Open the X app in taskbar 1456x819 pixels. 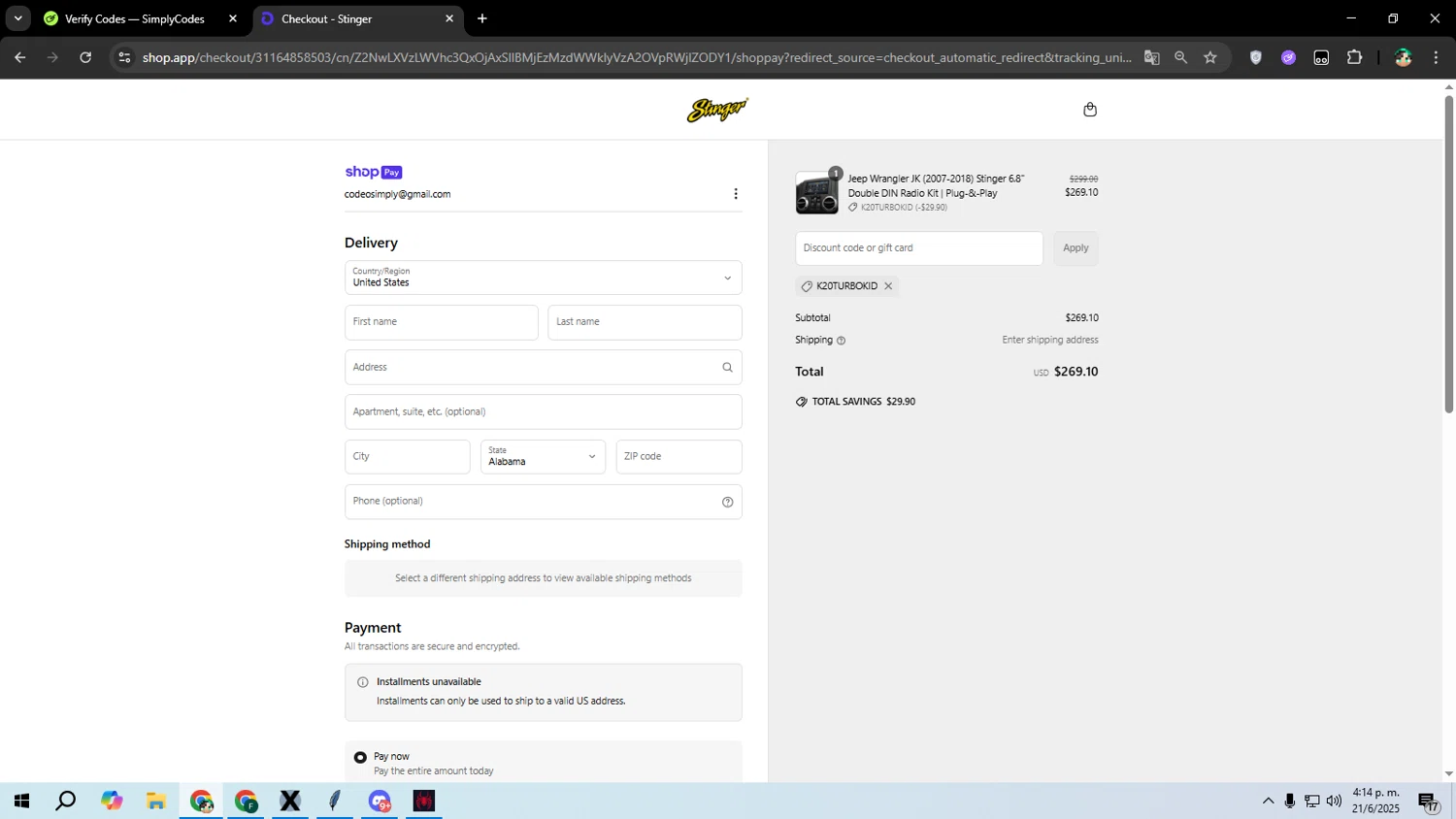[290, 802]
